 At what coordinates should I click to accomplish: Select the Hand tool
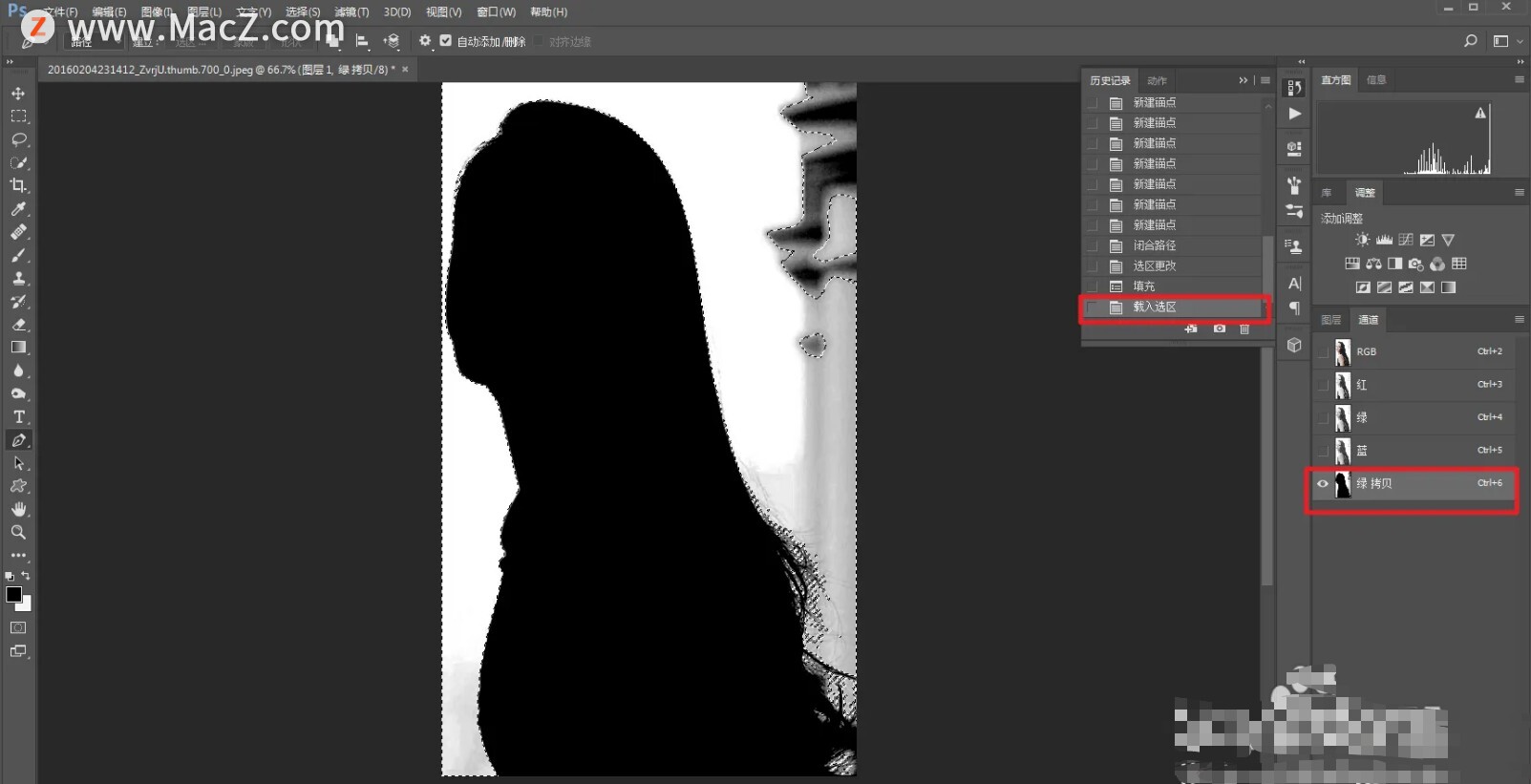pyautogui.click(x=18, y=509)
